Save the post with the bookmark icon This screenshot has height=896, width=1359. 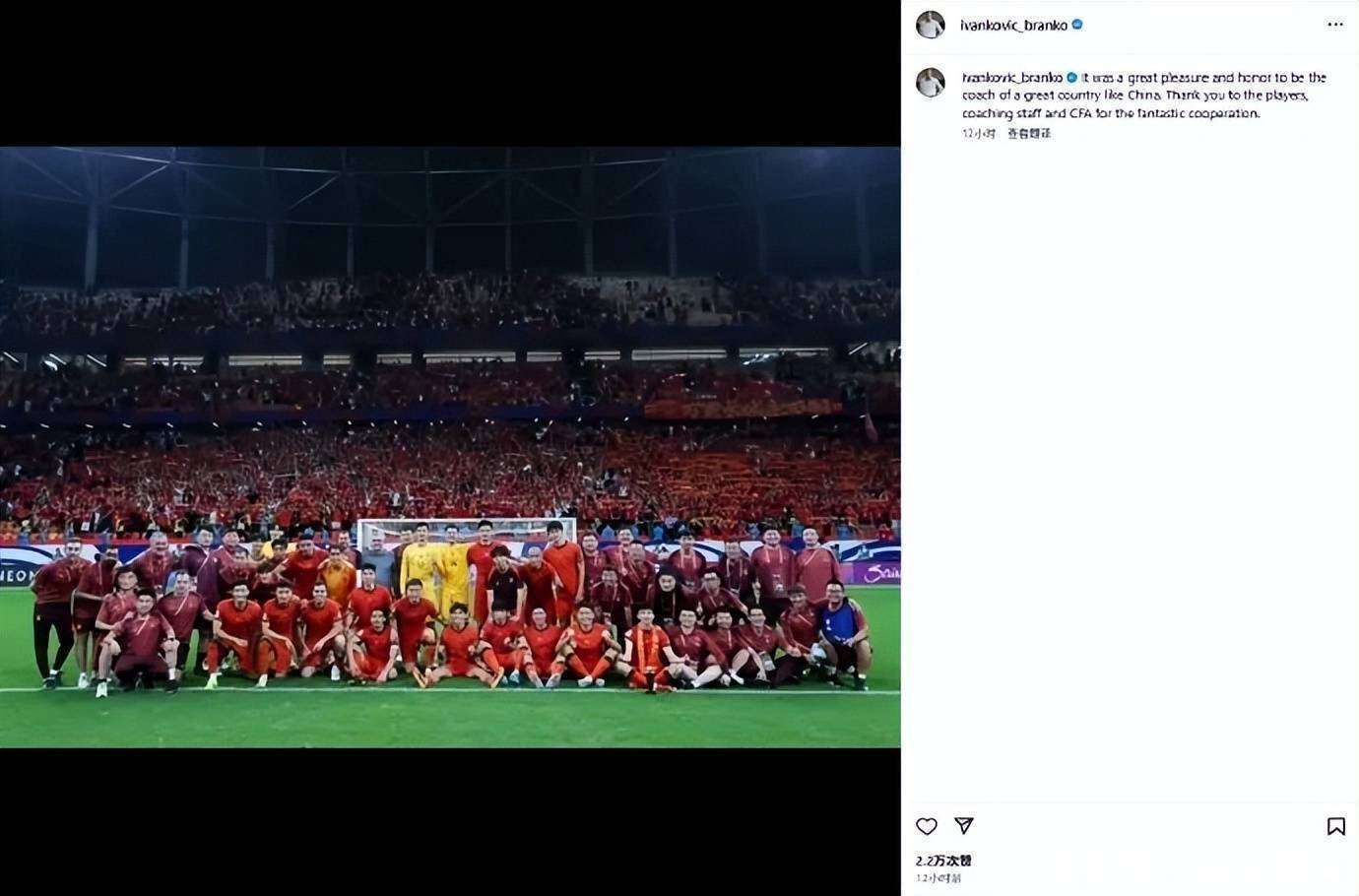click(1335, 826)
